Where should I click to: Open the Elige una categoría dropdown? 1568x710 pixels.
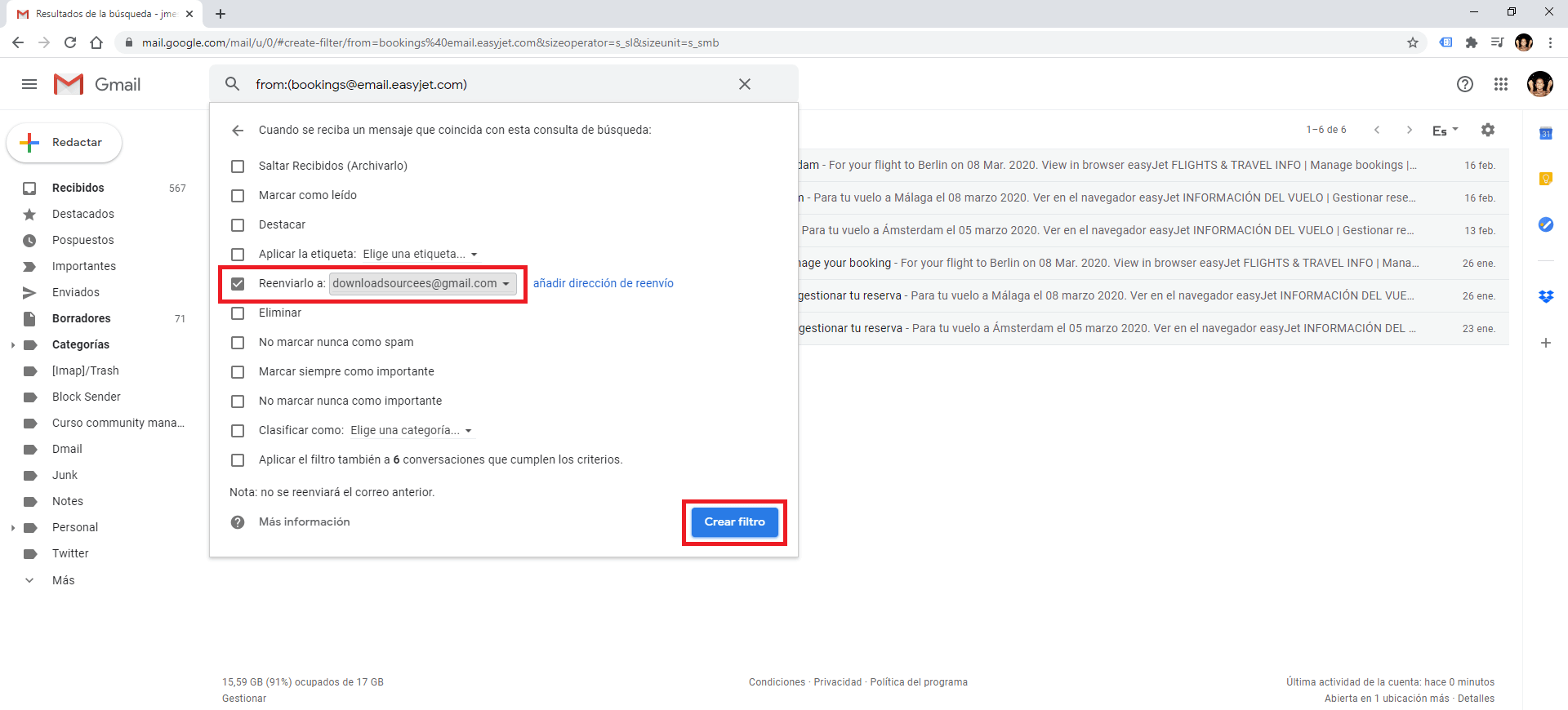point(412,430)
